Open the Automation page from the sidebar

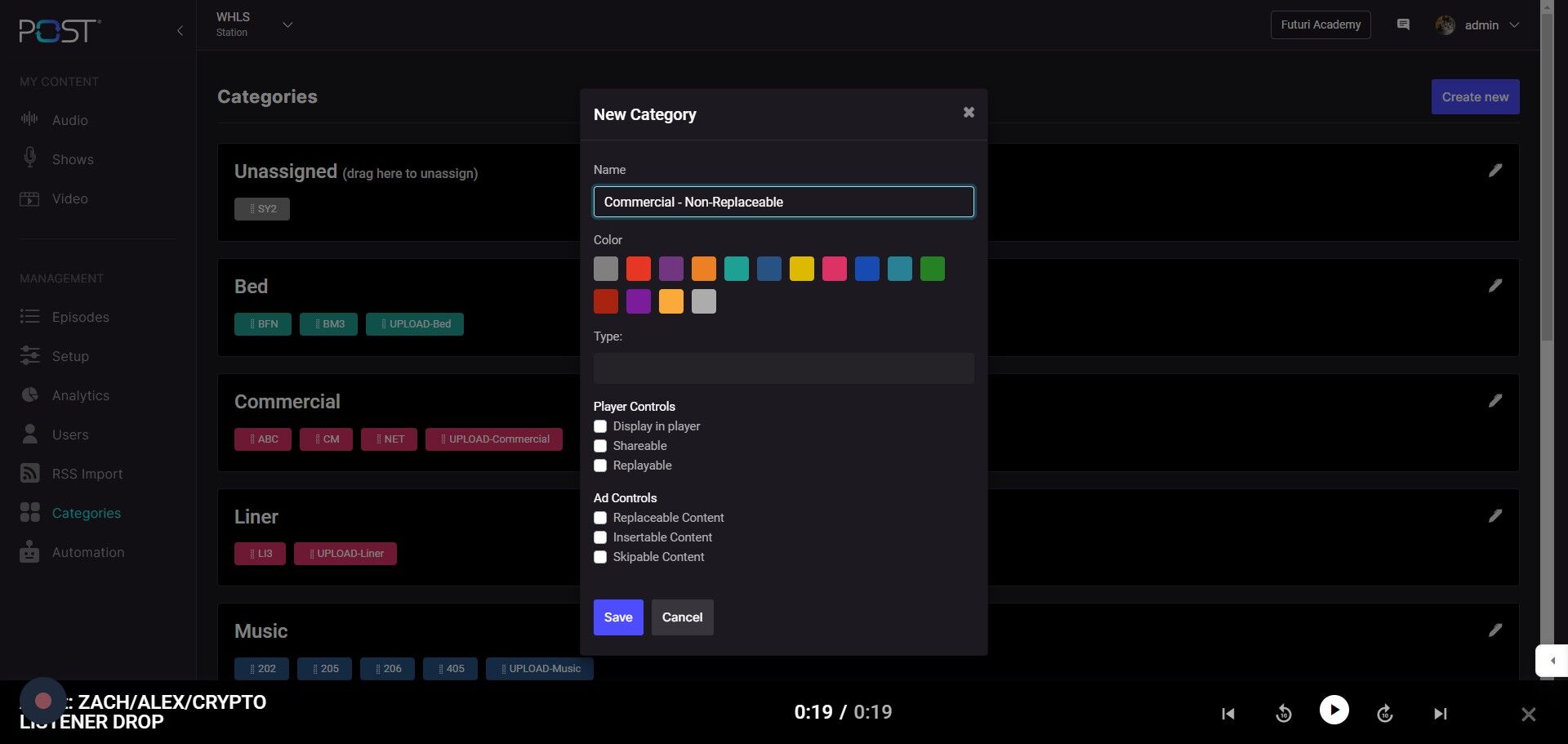point(87,552)
